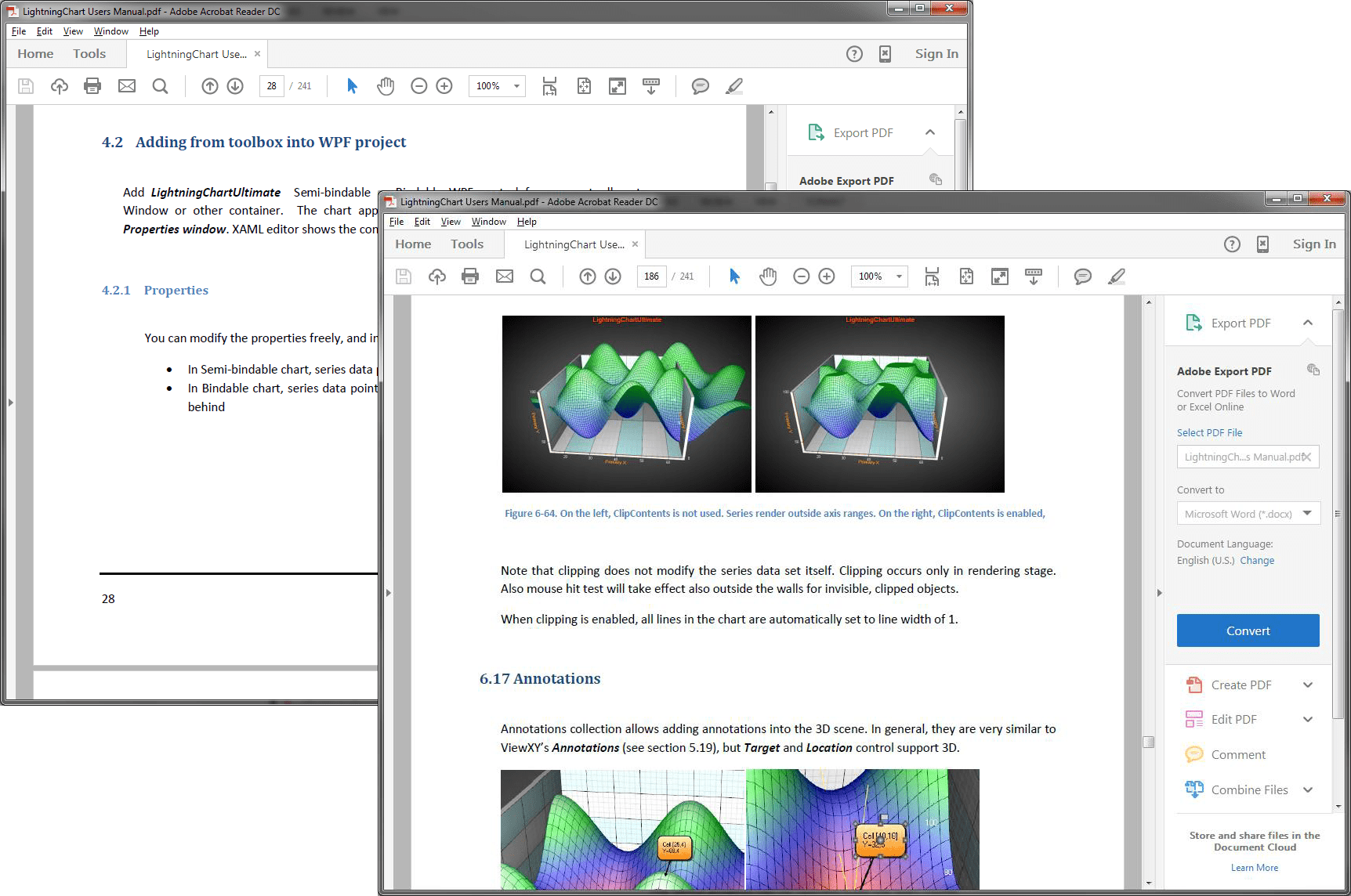This screenshot has height=896, width=1351.
Task: Click sticky note icon in back window
Action: point(701,86)
